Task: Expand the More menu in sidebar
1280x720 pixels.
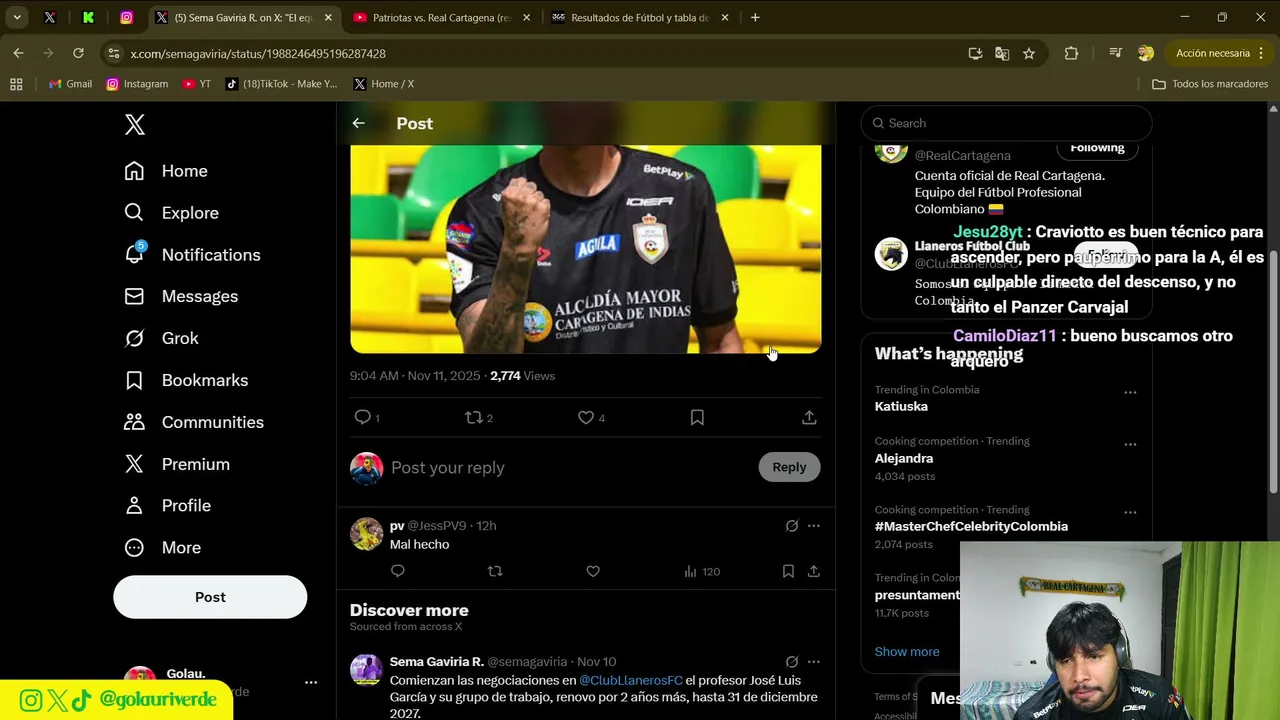Action: pyautogui.click(x=162, y=548)
